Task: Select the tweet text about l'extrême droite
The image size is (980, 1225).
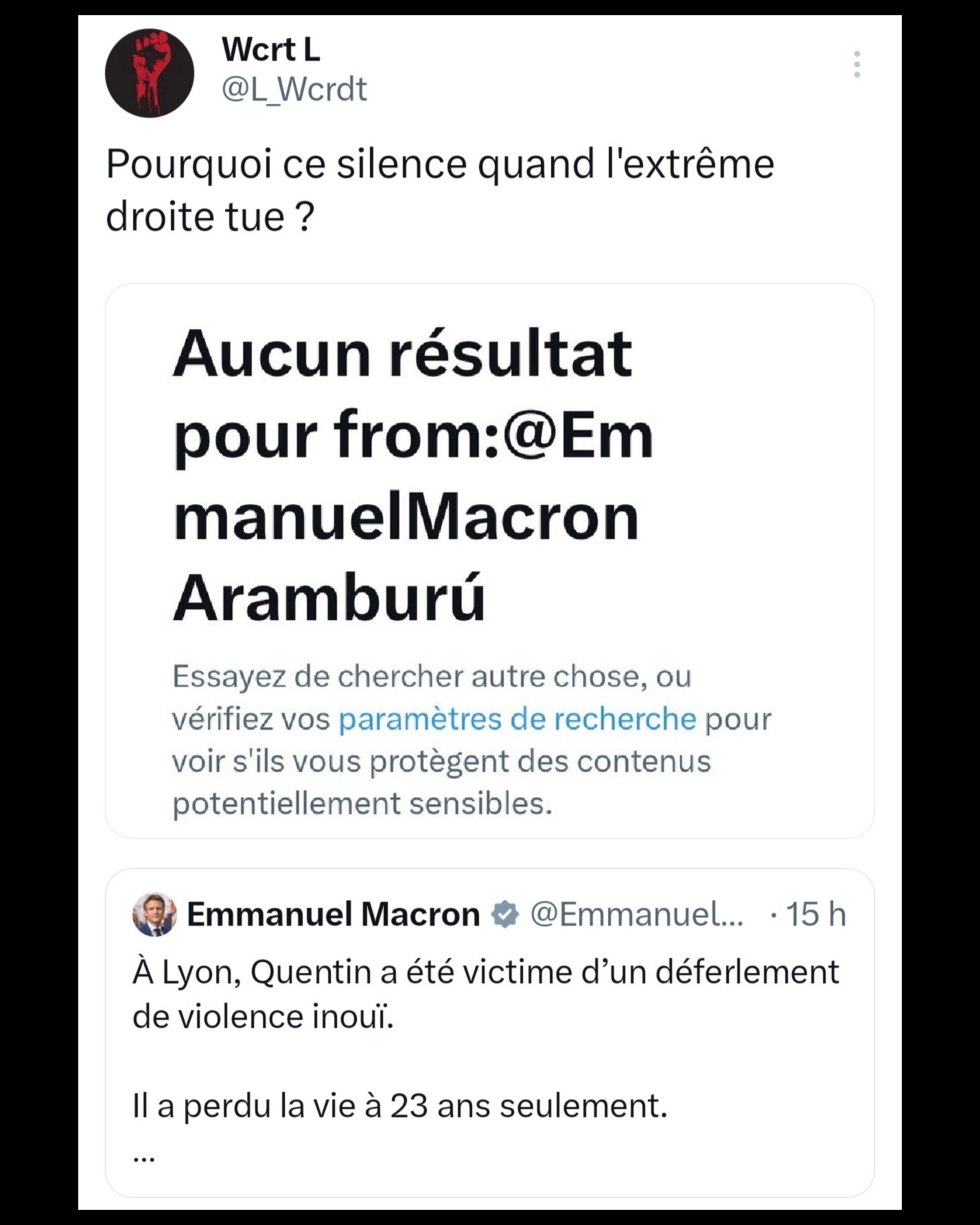Action: point(440,190)
